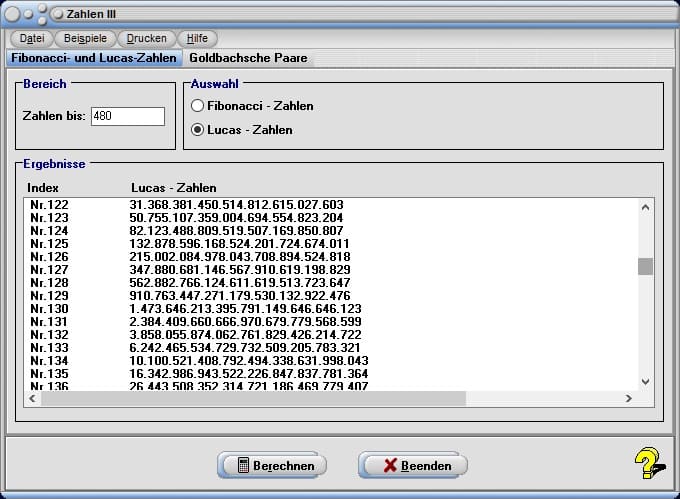
Task: Click the value 31.368.381.450.514.812.615.027.603
Action: point(236,205)
